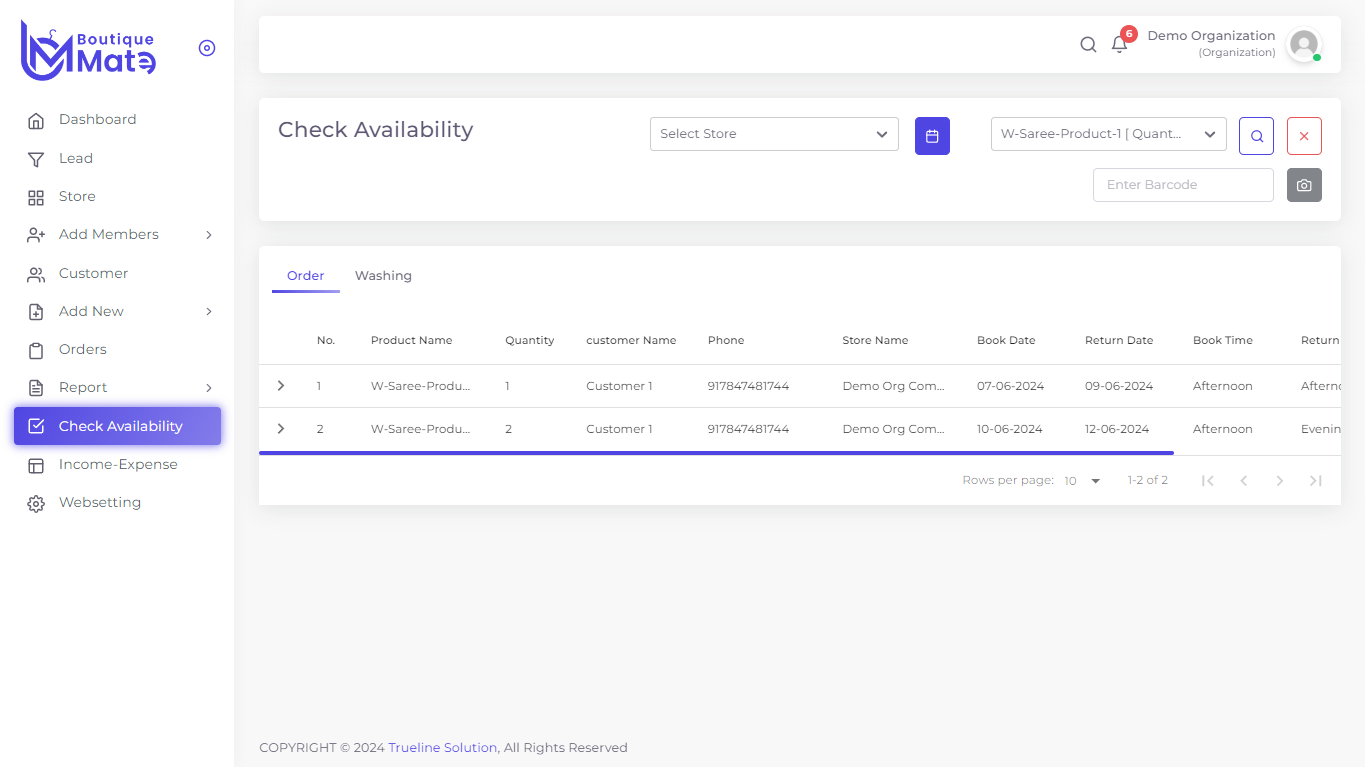Switch to the Washing tab
Screen dimensions: 1365x767
(x=383, y=276)
